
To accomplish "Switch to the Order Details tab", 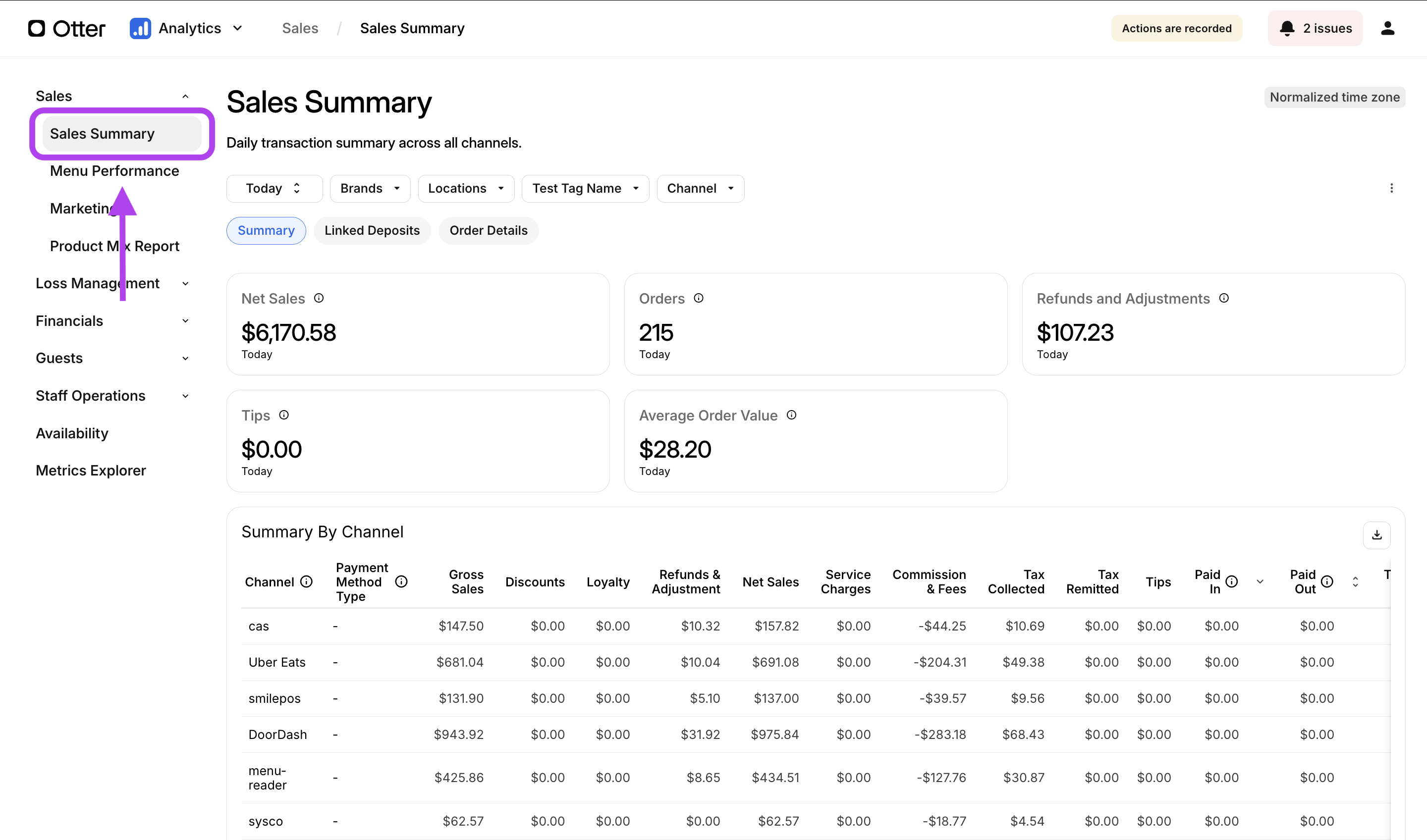I will click(488, 230).
